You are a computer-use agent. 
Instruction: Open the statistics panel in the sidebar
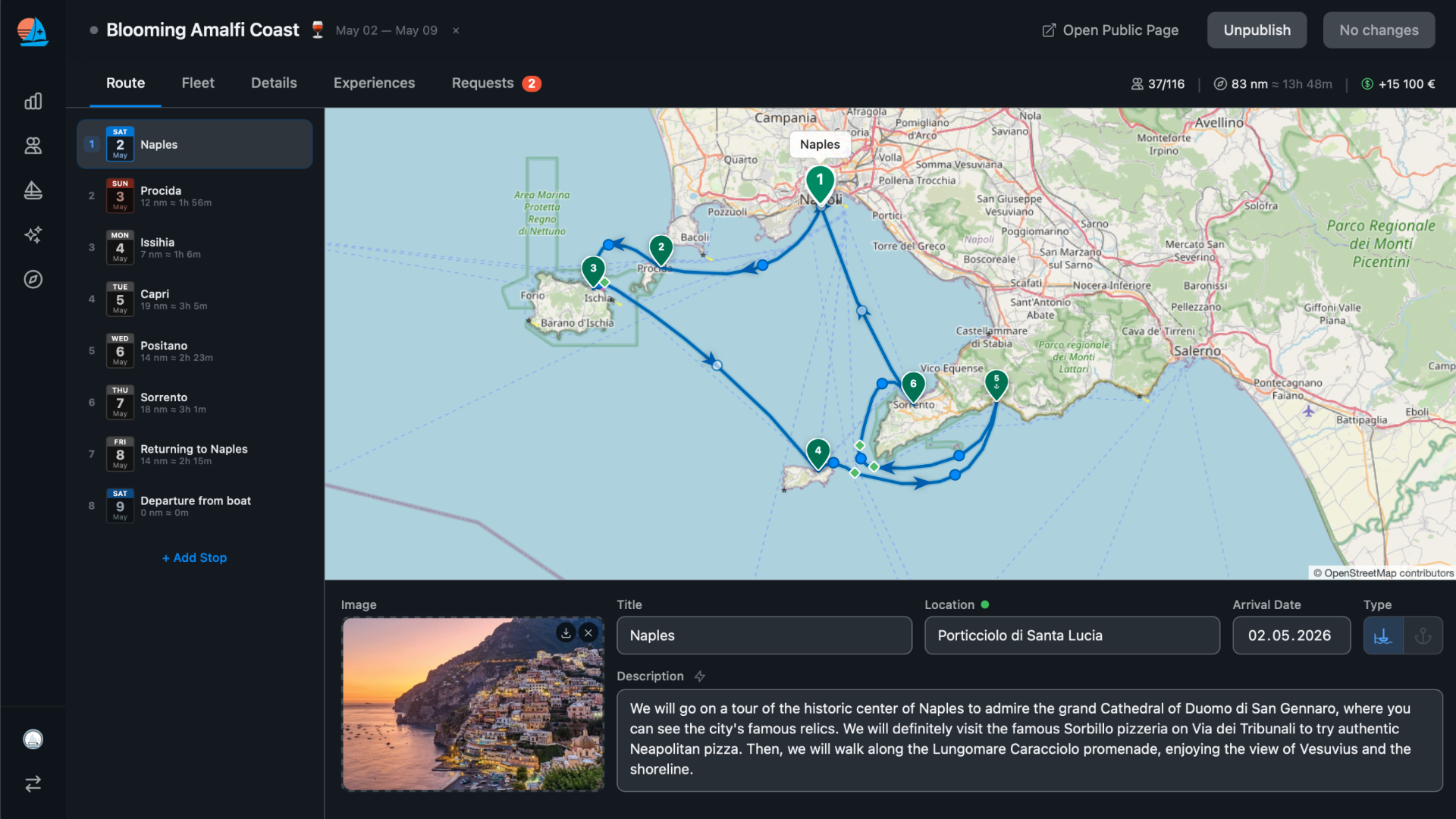click(x=33, y=101)
